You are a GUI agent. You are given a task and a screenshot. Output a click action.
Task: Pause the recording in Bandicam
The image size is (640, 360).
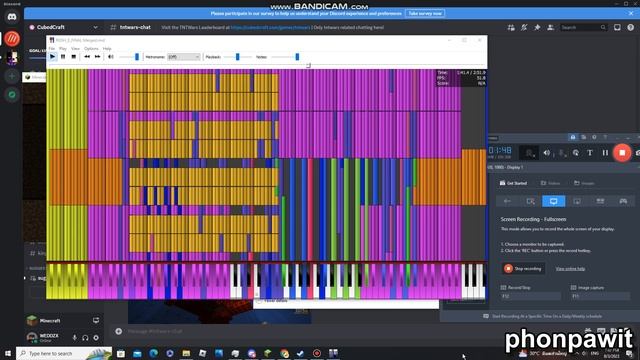pyautogui.click(x=605, y=153)
